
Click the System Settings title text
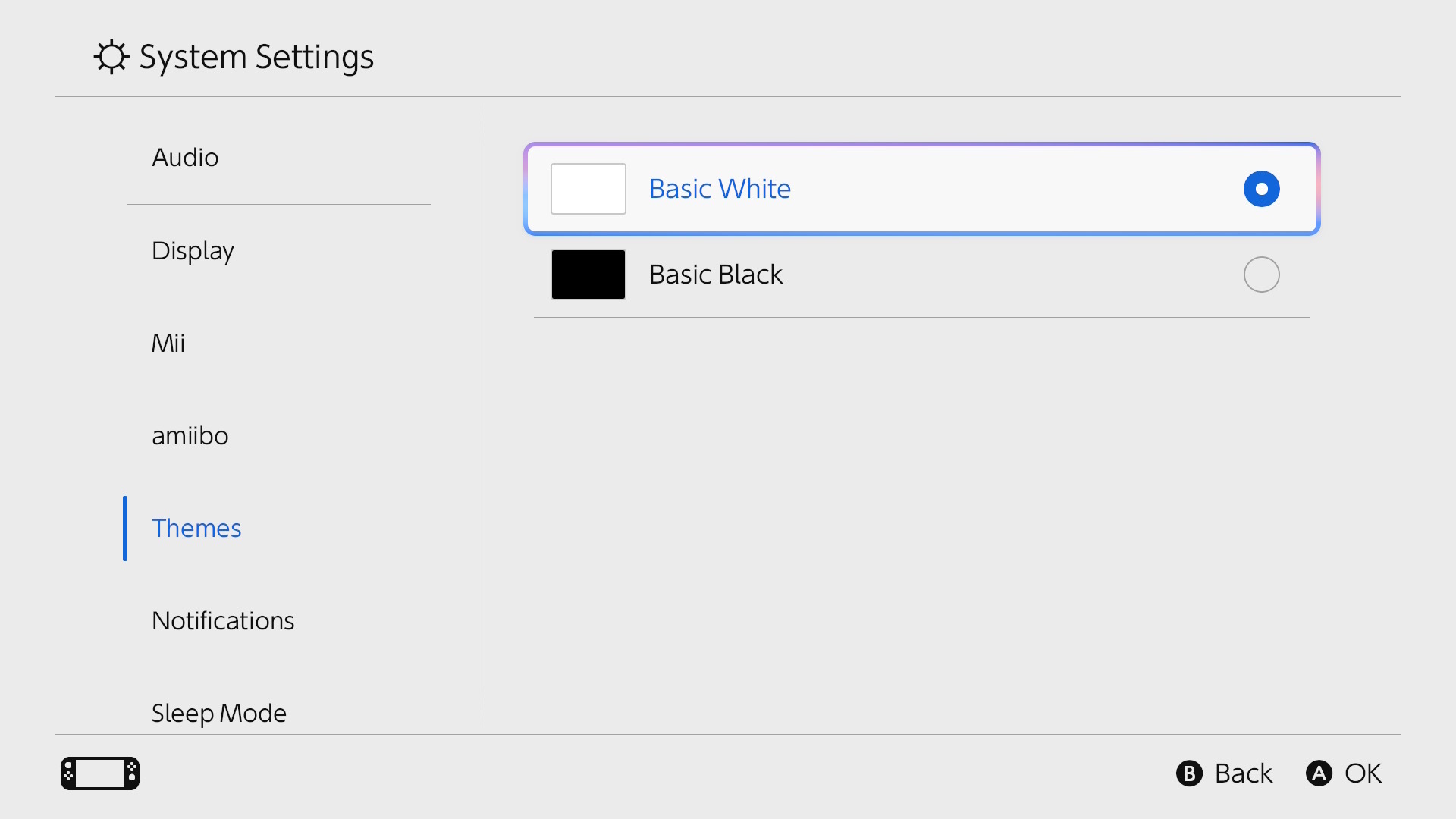point(256,57)
